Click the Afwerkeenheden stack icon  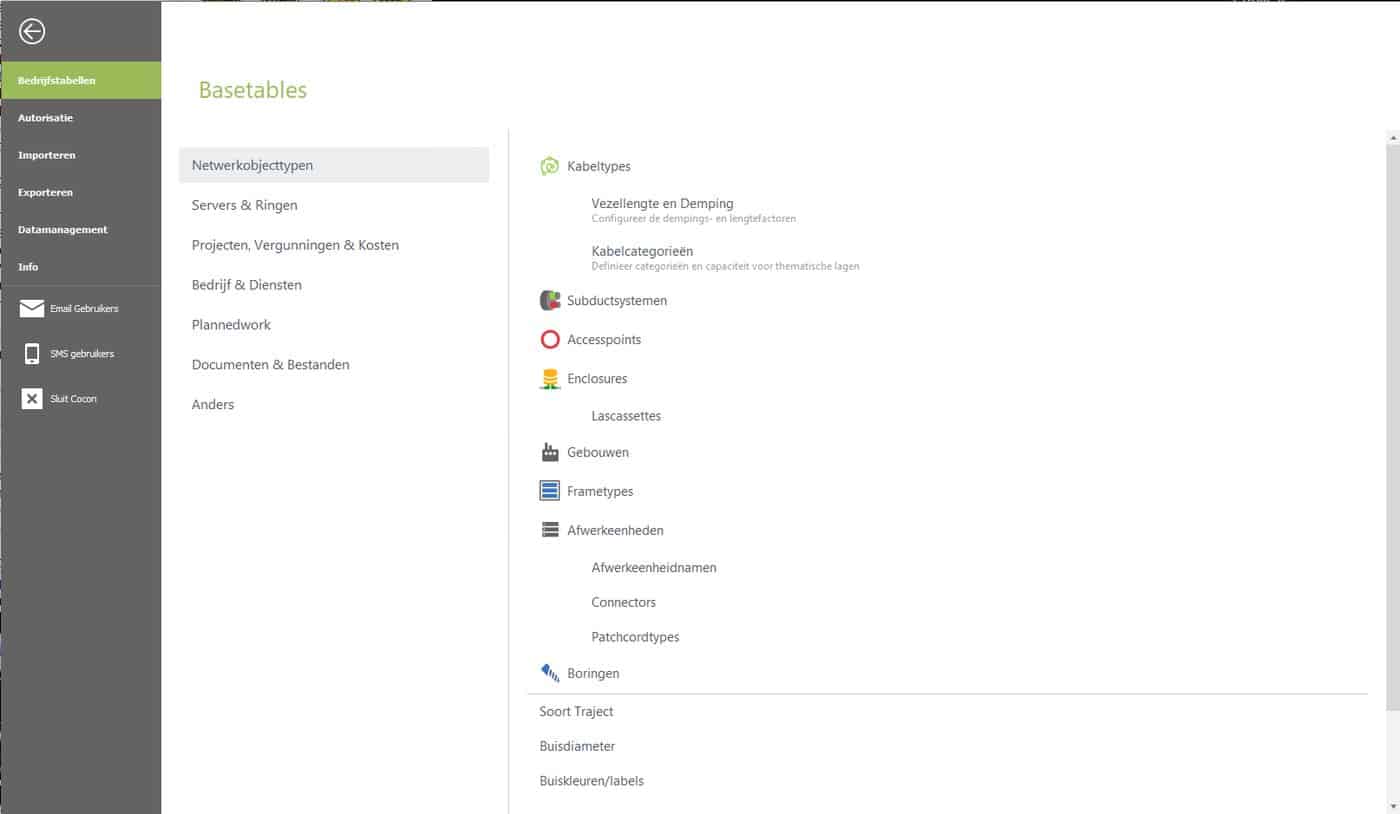point(549,530)
